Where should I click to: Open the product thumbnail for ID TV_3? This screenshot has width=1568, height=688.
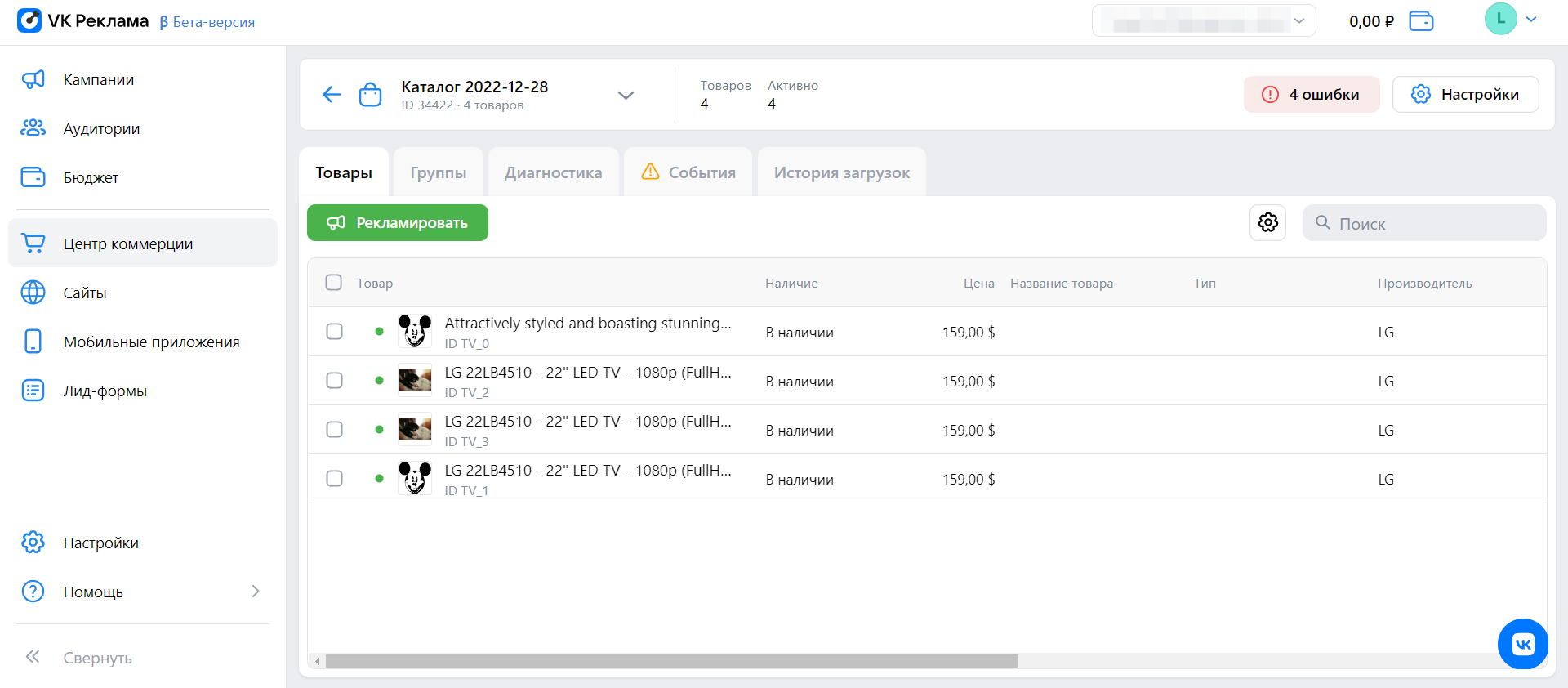tap(415, 430)
